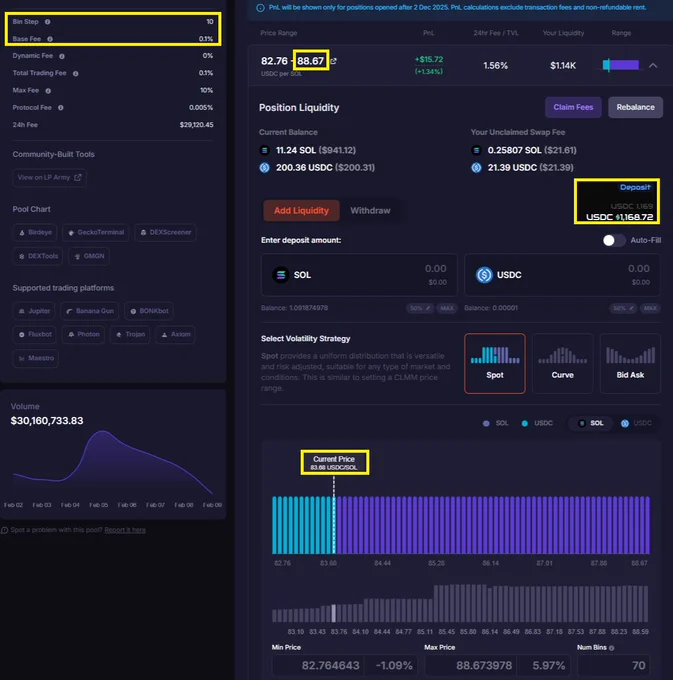Switch chart price toggle to SOL
Screen dimensions: 673x680
coord(591,423)
